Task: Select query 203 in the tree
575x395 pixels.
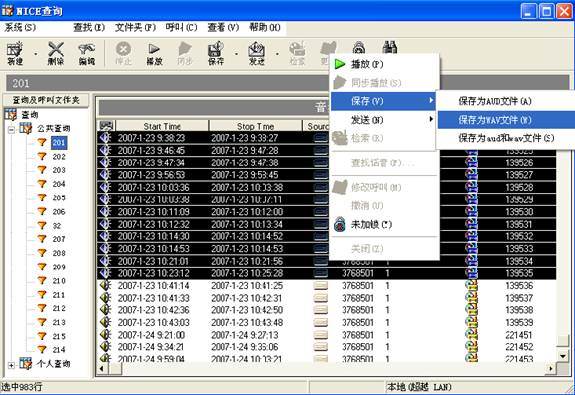Action: [x=59, y=170]
